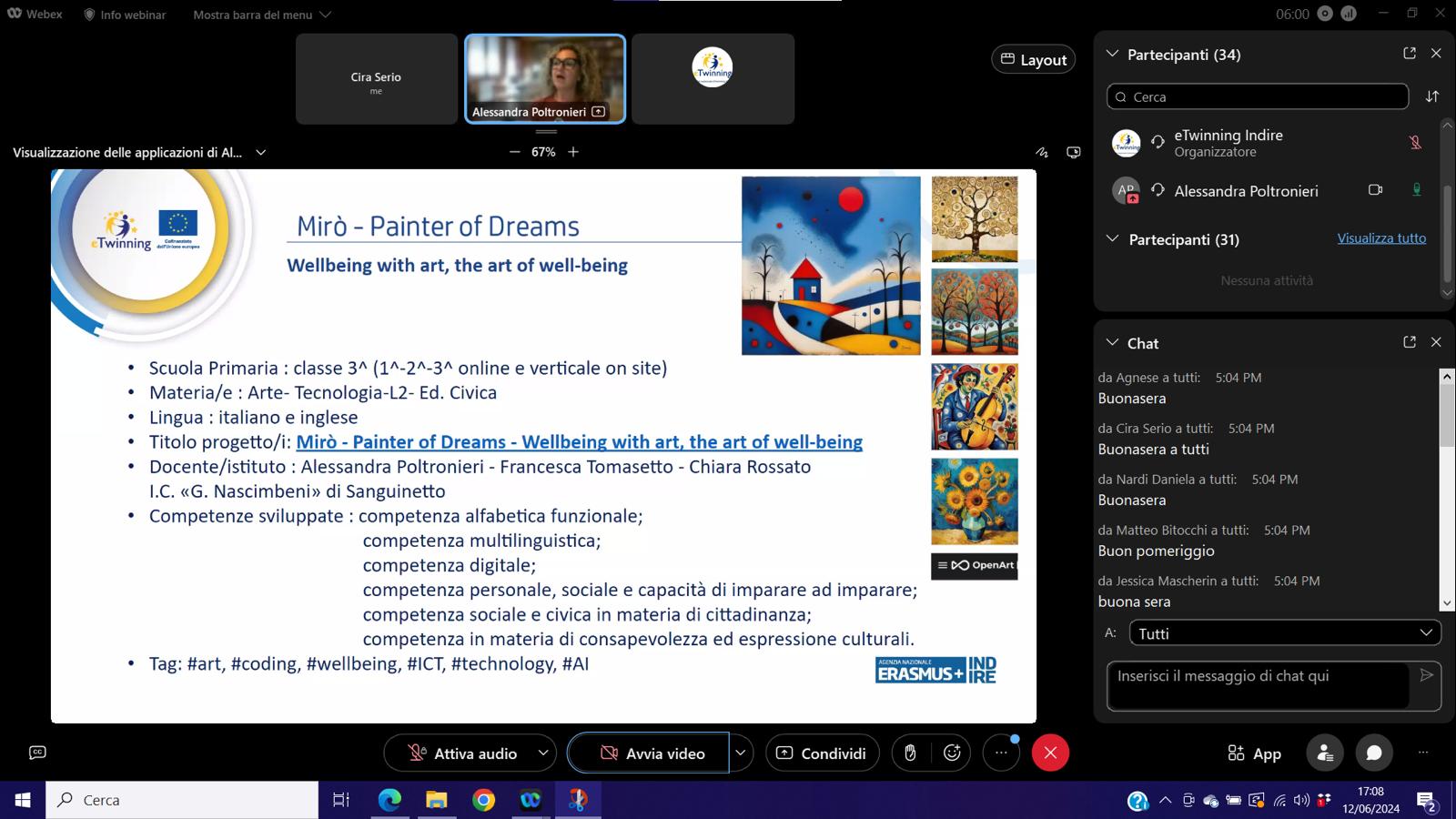Toggle the participants panel icon

pyautogui.click(x=1325, y=753)
